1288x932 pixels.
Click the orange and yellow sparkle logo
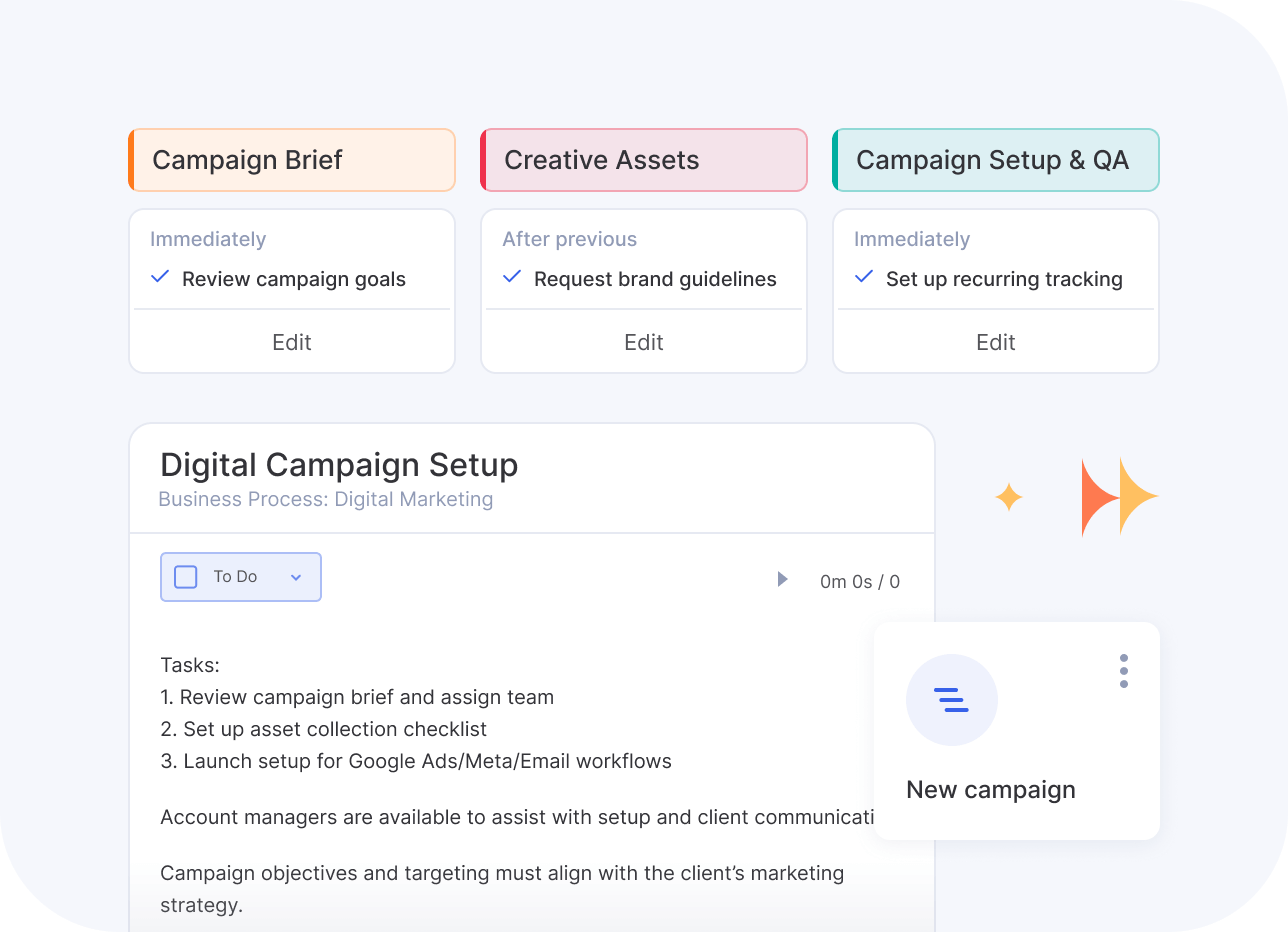point(1118,497)
